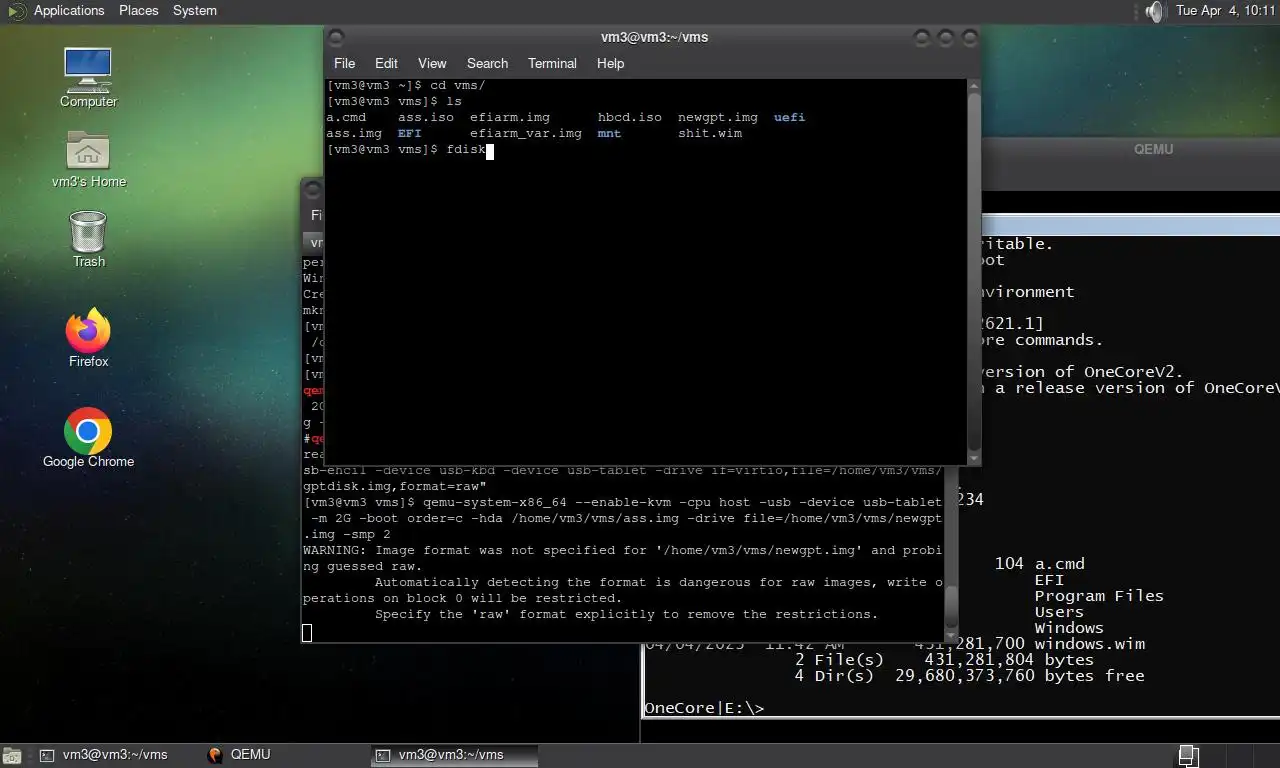Open the front terminal's window menu button

[336, 37]
